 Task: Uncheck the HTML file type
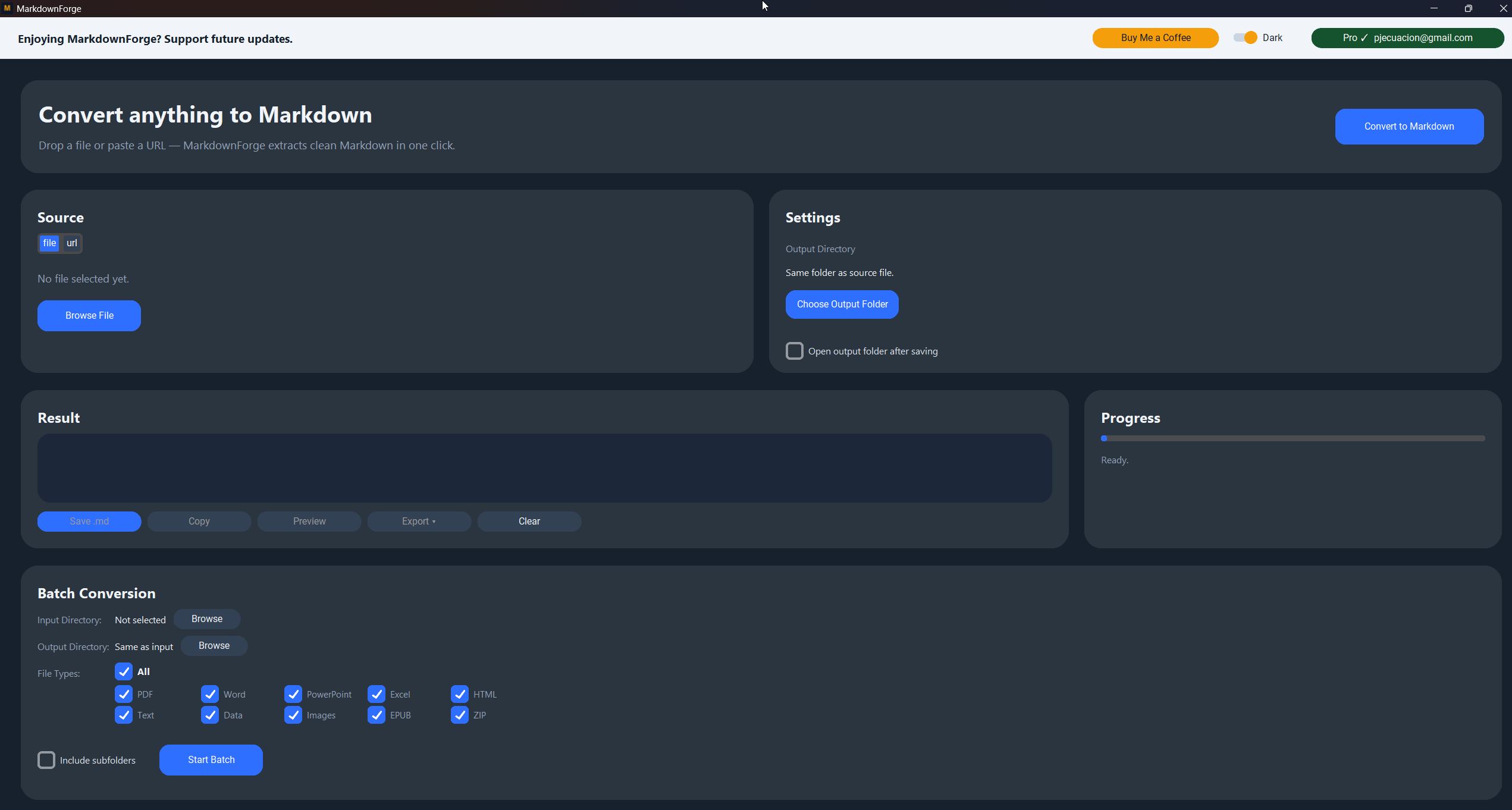point(459,694)
